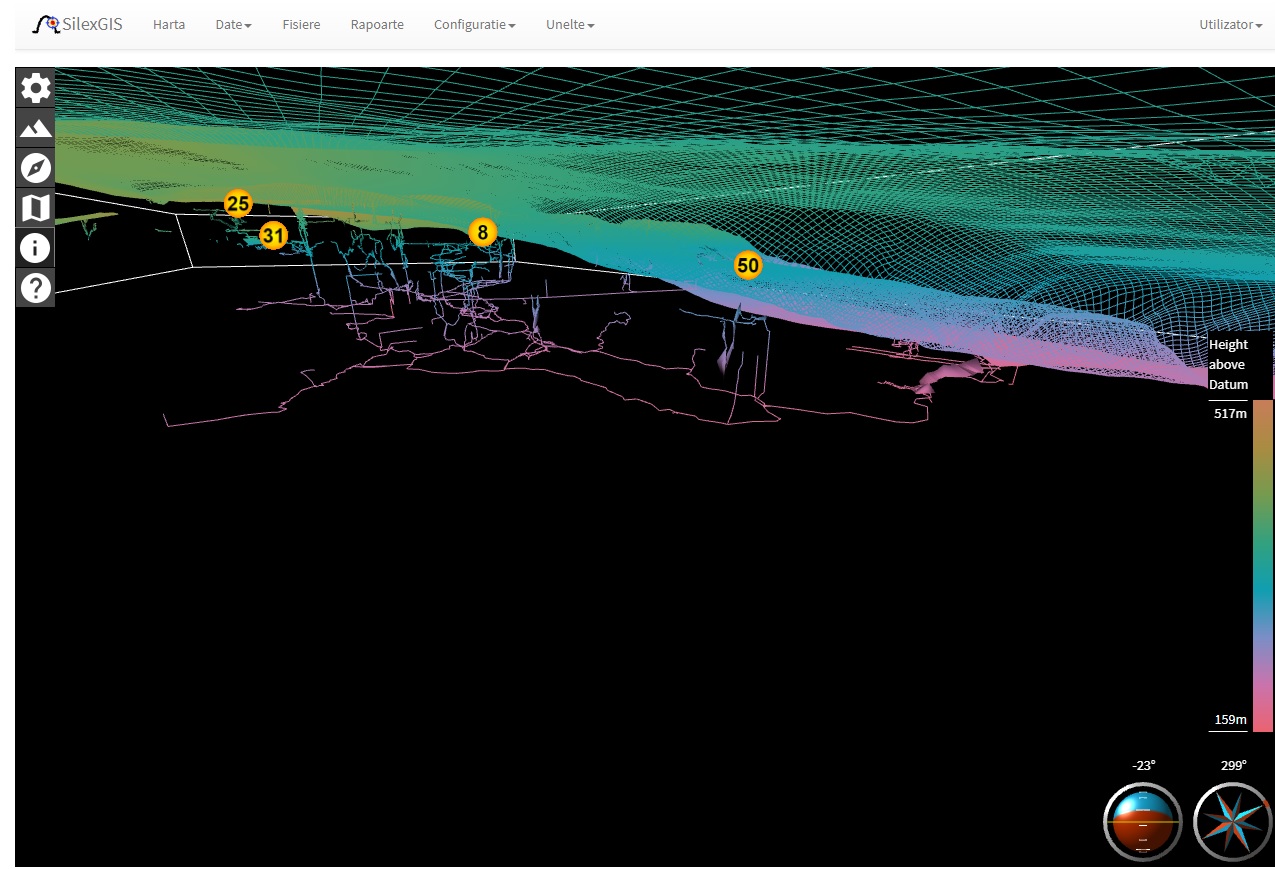Expand the Date dropdown menu

pos(233,24)
